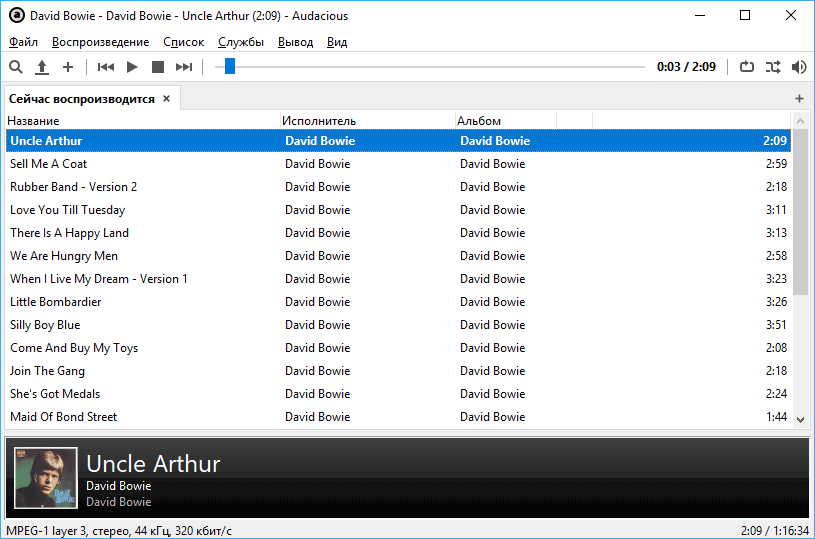Select Come And Buy My Toys track
The width and height of the screenshot is (815, 539).
coord(398,348)
